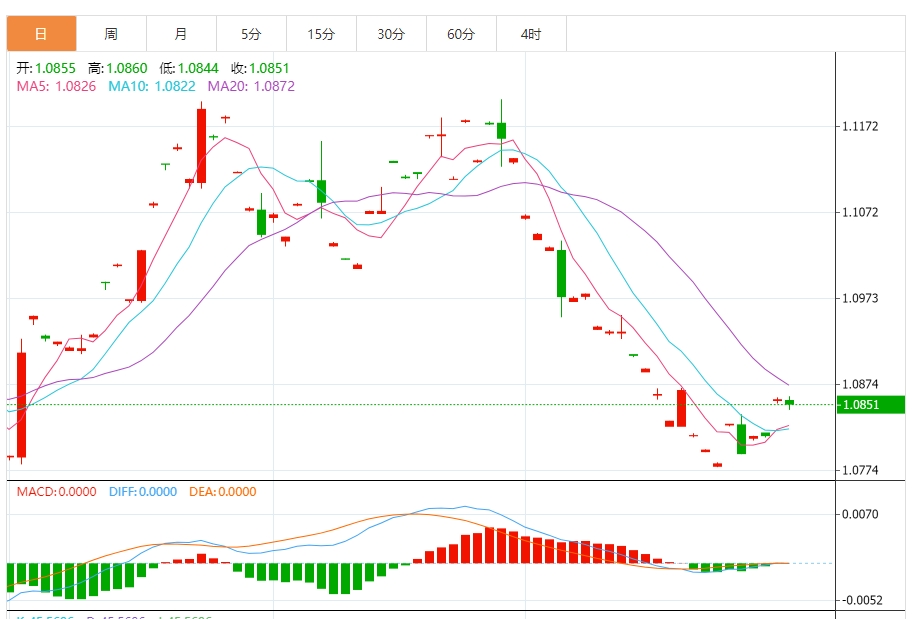Click the opening price 开:1.0855
The height and width of the screenshot is (619, 921).
point(46,68)
